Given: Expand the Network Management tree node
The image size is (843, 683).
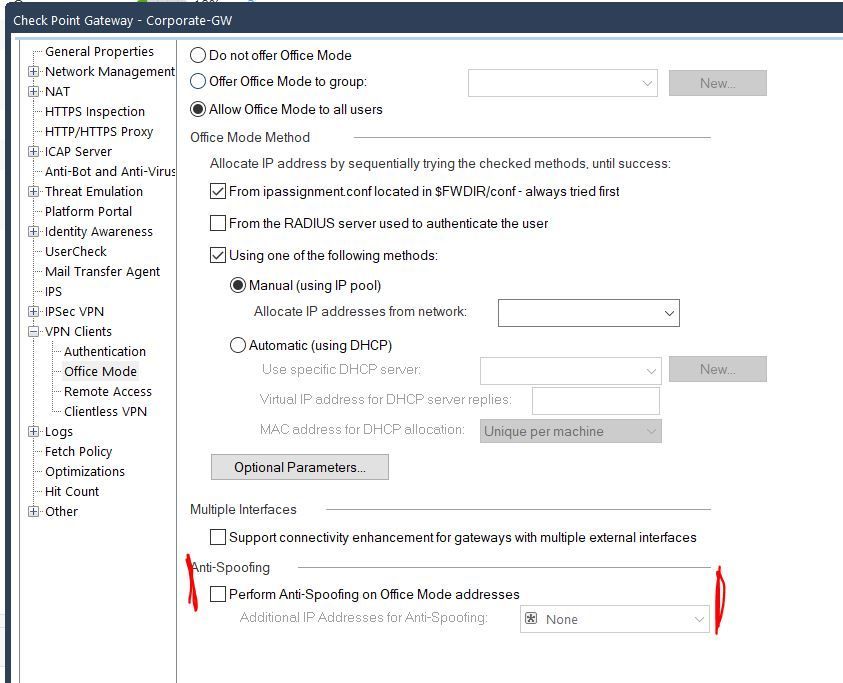Looking at the screenshot, I should (x=34, y=72).
